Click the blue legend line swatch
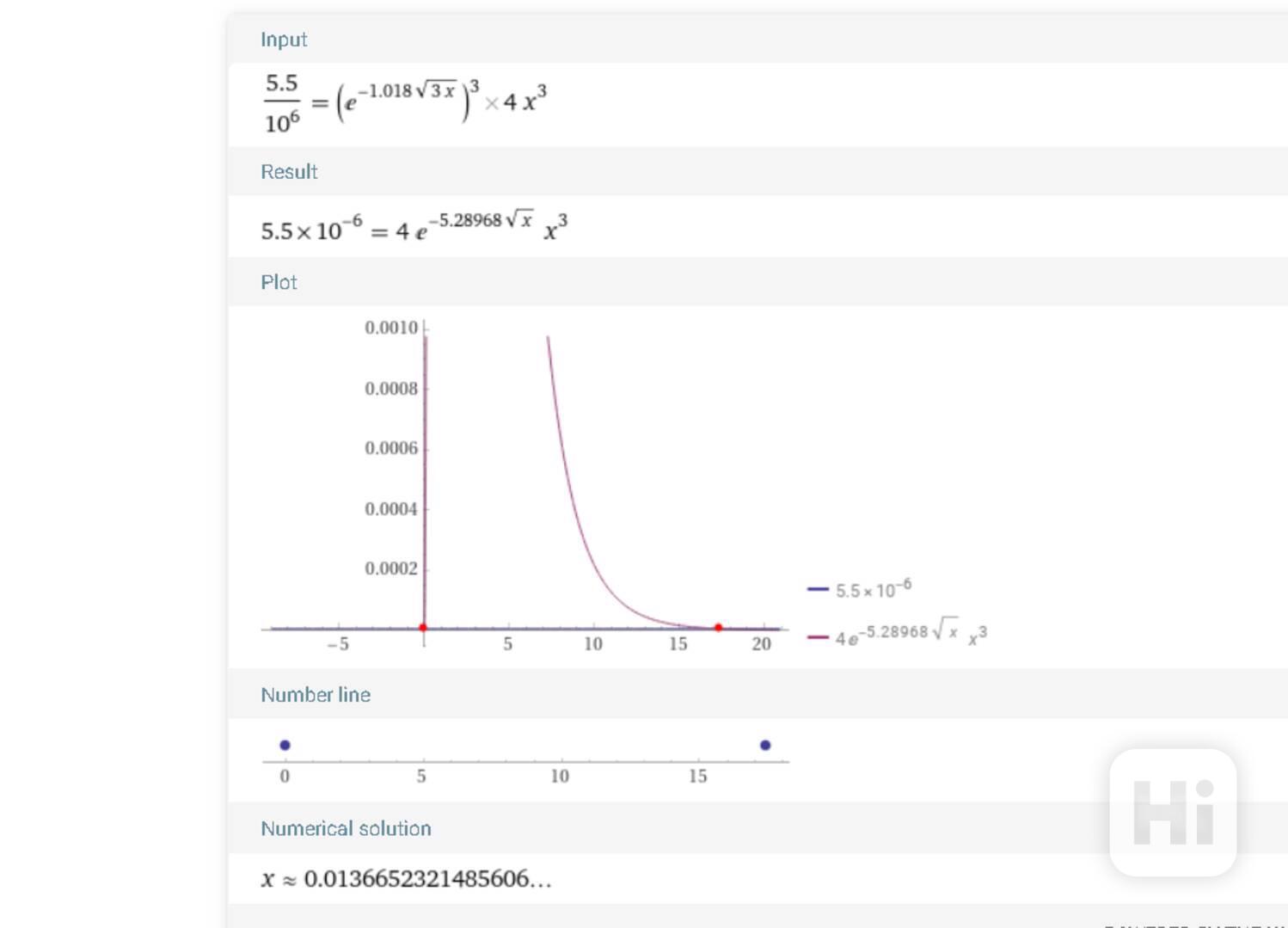The height and width of the screenshot is (928, 1288). tap(818, 589)
